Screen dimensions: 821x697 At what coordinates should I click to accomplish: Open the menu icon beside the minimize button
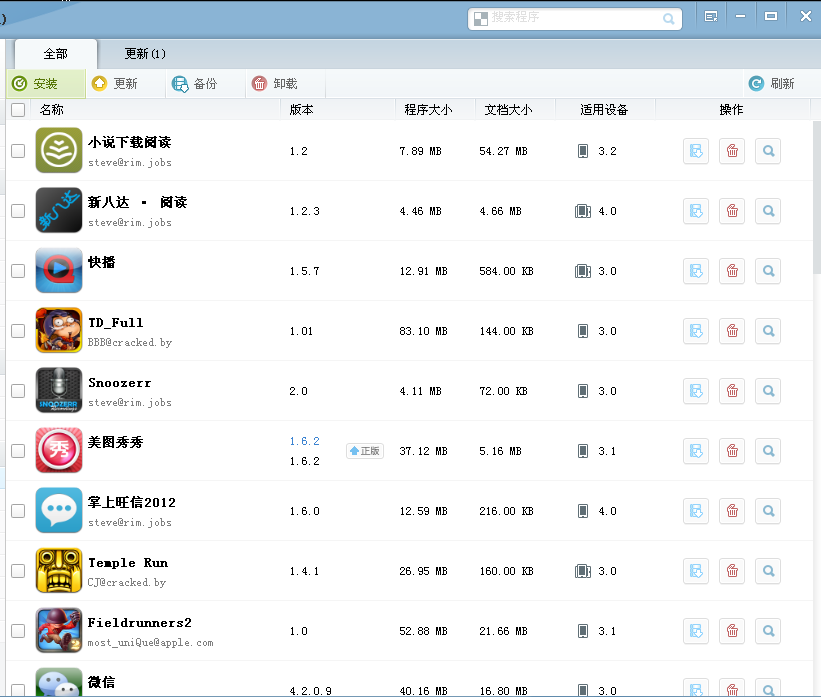click(711, 17)
